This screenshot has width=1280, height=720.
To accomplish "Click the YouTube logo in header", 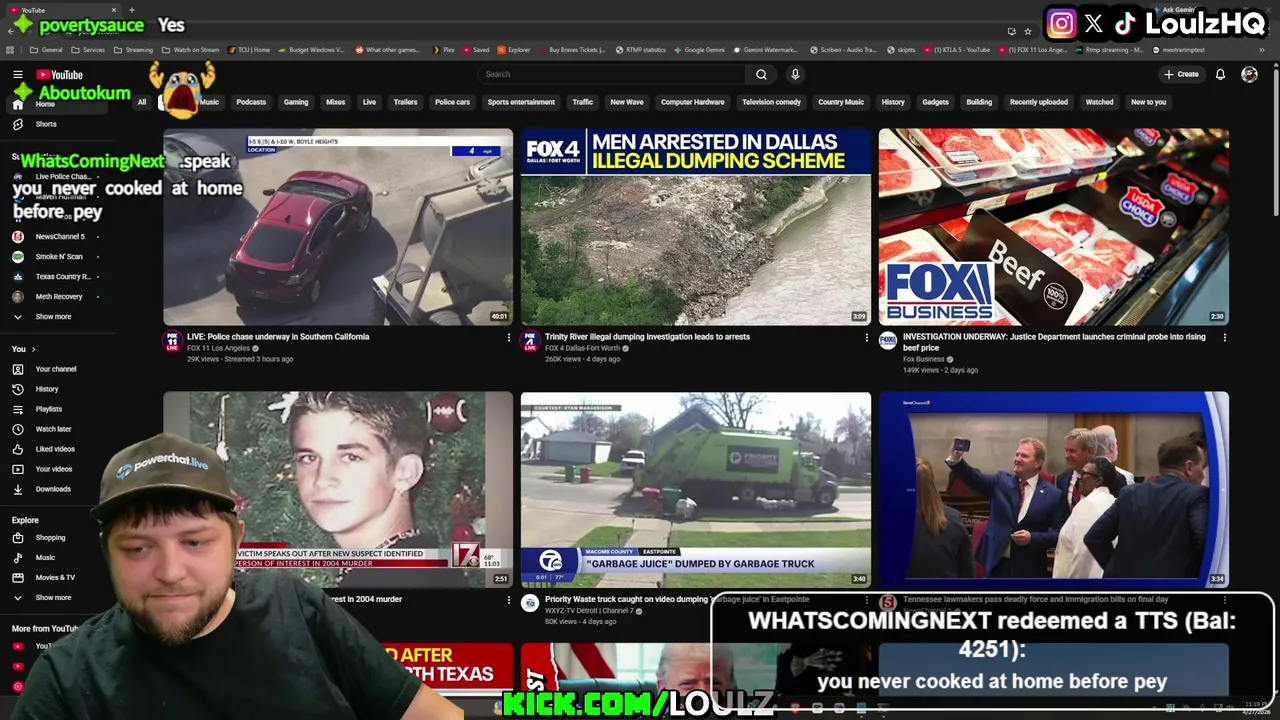I will point(60,75).
